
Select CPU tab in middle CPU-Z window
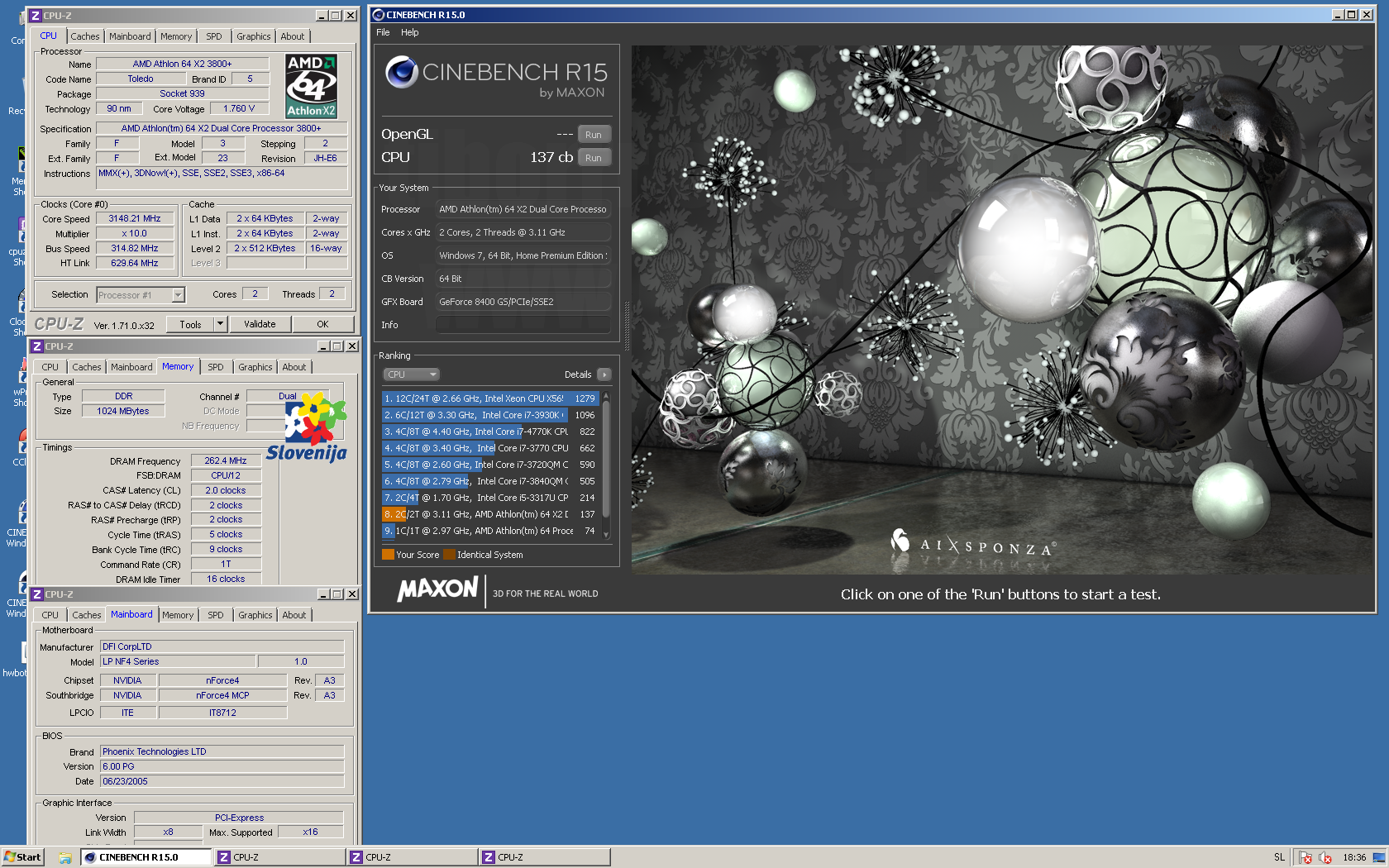pyautogui.click(x=50, y=367)
